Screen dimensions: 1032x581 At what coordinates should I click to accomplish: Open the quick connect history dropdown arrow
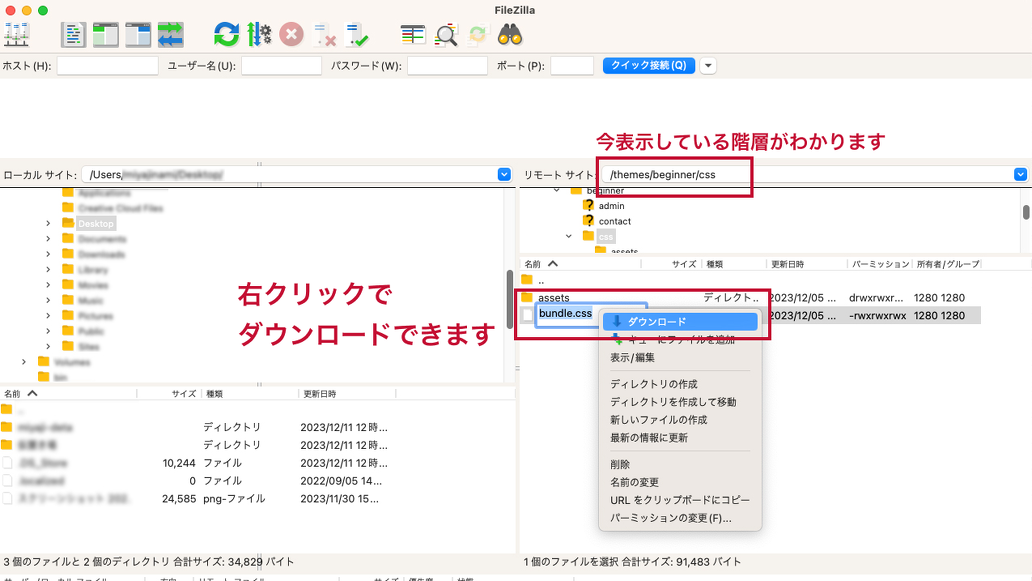pos(708,66)
